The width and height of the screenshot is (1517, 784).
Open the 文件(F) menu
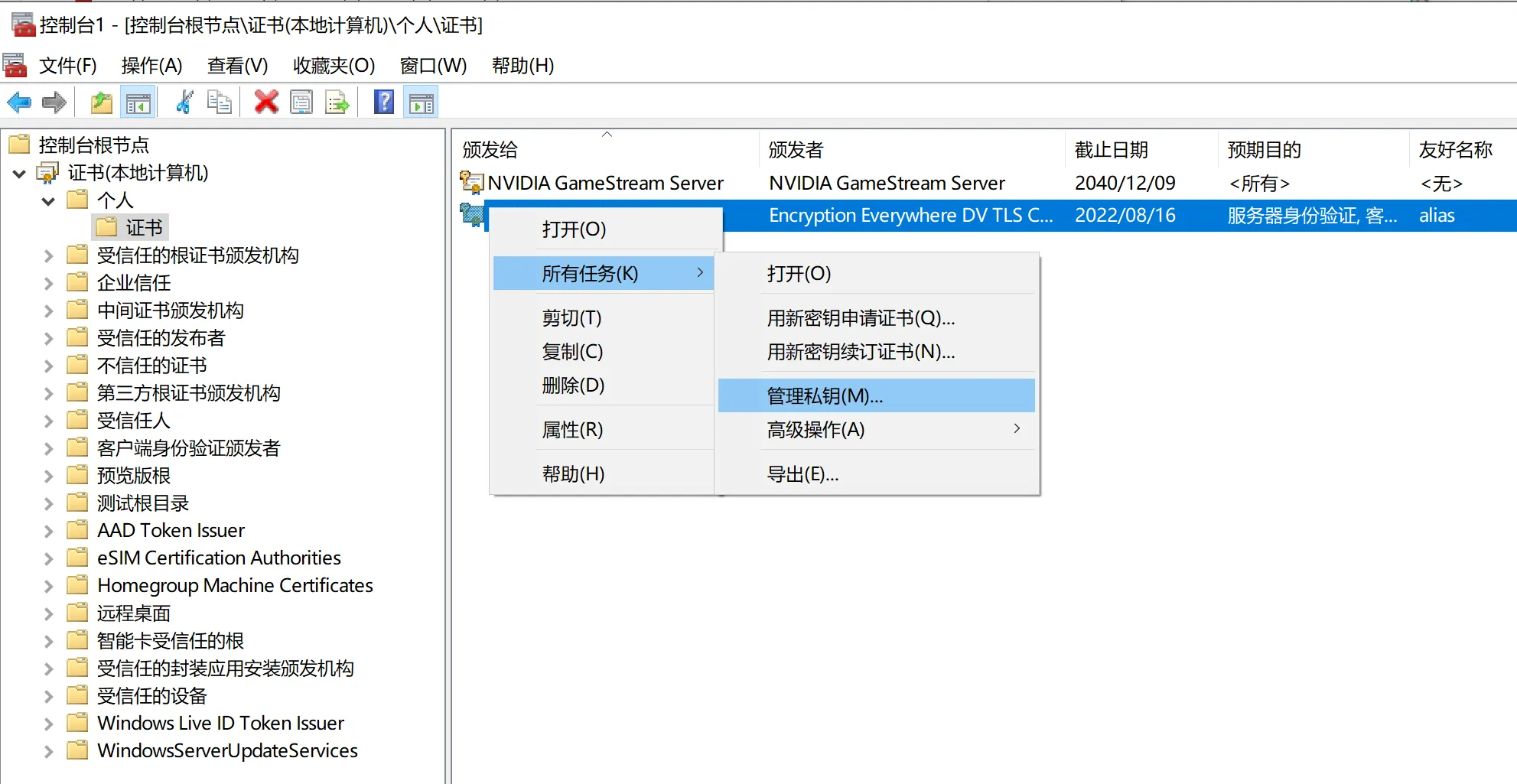pos(68,66)
